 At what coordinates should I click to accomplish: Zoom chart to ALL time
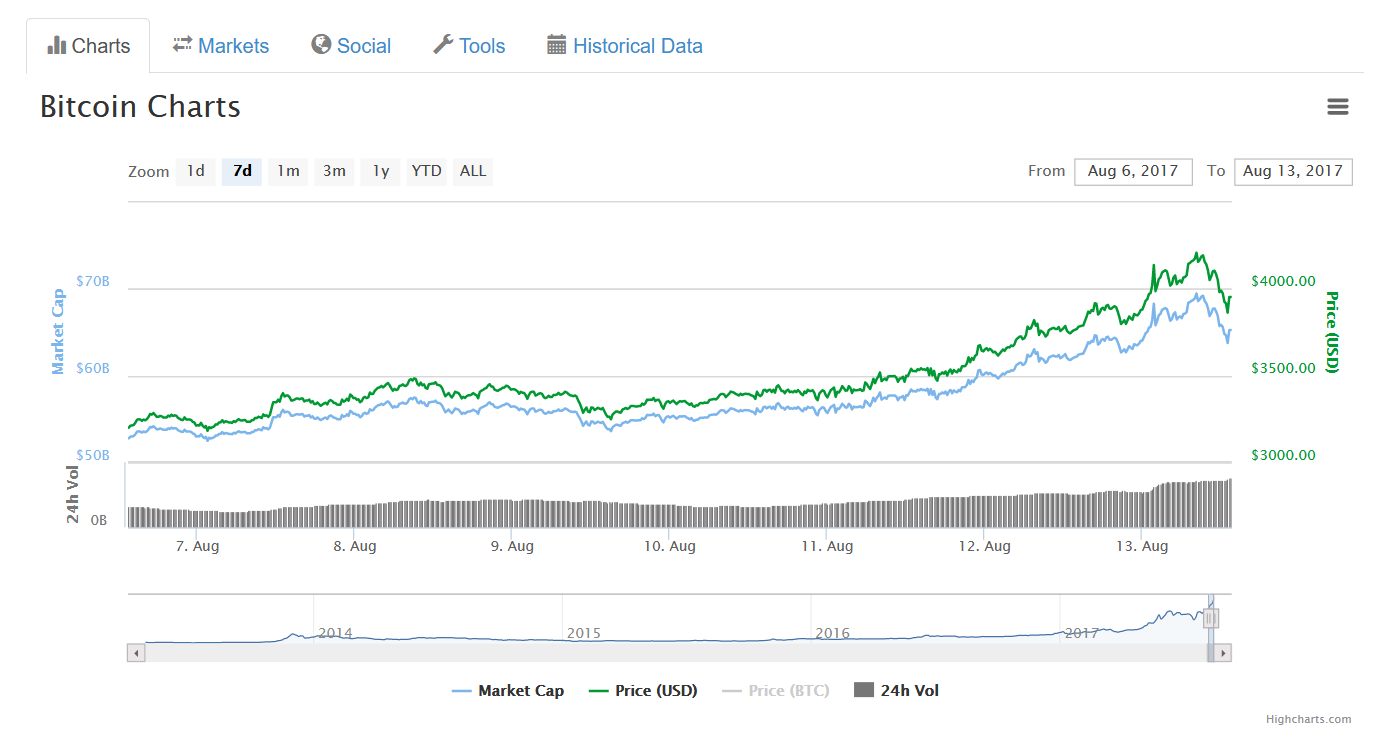point(473,171)
